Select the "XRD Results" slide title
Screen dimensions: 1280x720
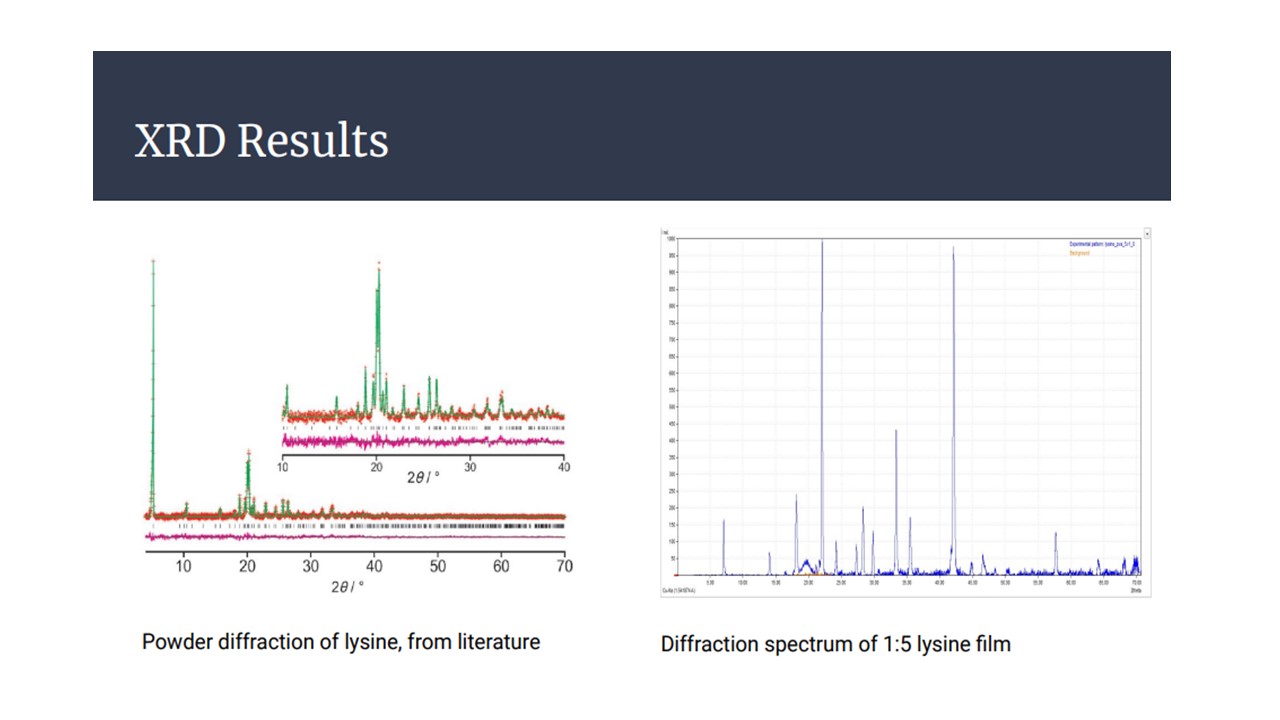tap(261, 141)
